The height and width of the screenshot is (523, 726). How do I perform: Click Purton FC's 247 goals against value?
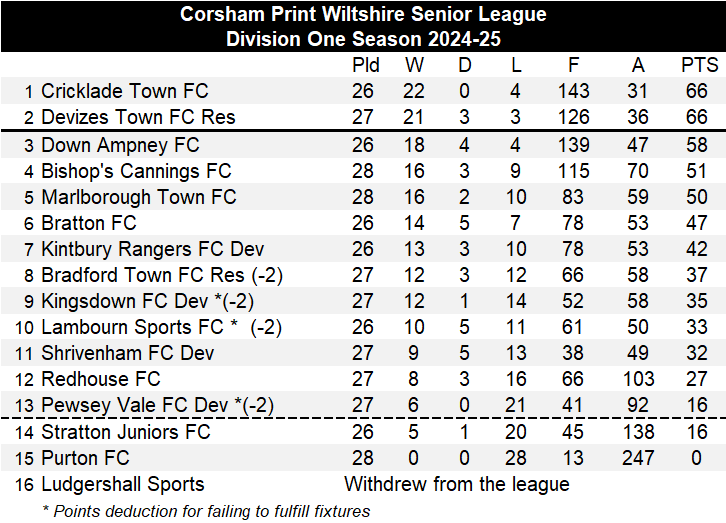(637, 458)
